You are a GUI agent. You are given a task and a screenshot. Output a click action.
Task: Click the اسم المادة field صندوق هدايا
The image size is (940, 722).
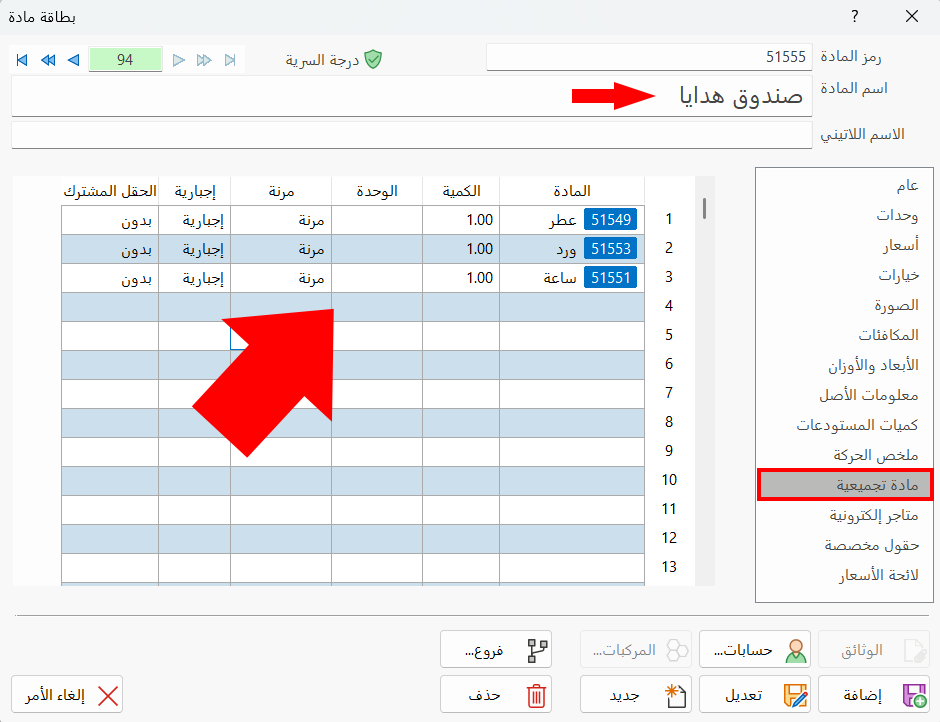(412, 96)
